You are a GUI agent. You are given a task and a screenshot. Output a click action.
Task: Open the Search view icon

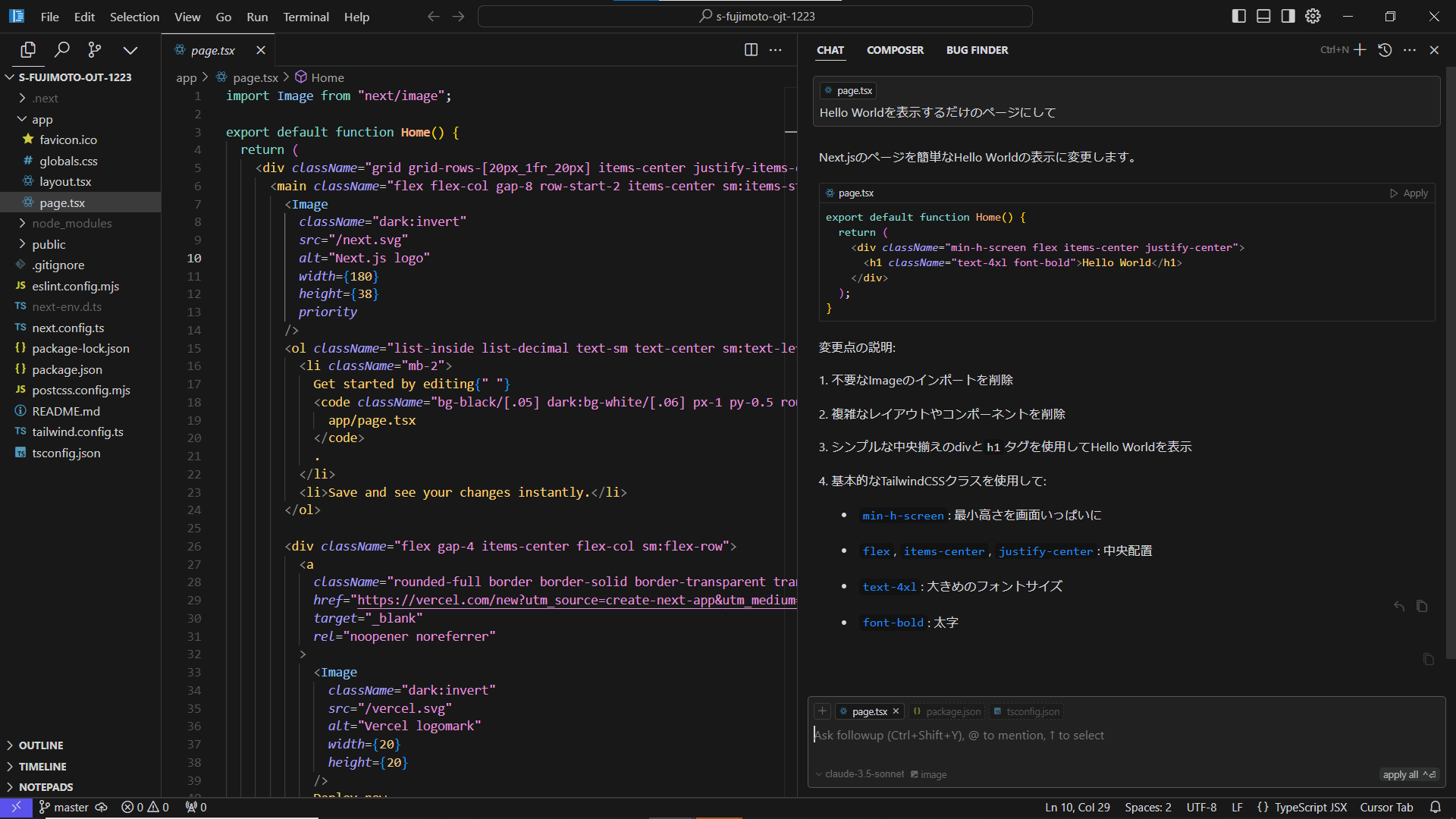pyautogui.click(x=62, y=50)
